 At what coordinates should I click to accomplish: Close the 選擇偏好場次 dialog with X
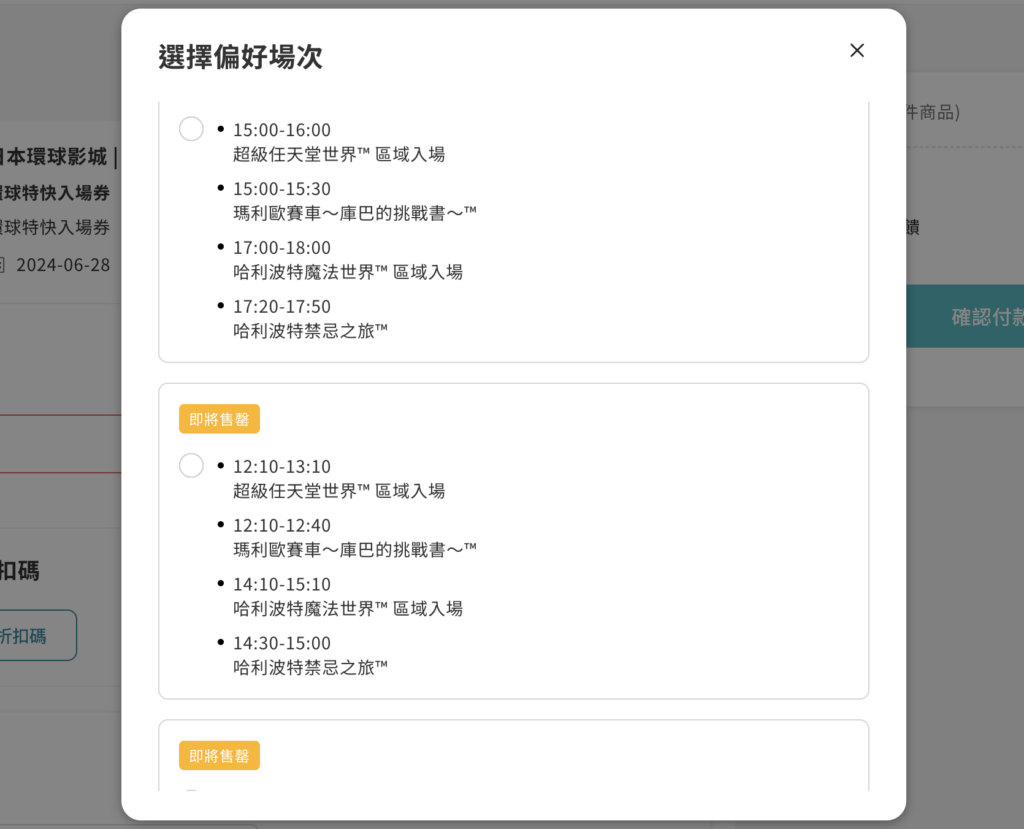pos(857,50)
